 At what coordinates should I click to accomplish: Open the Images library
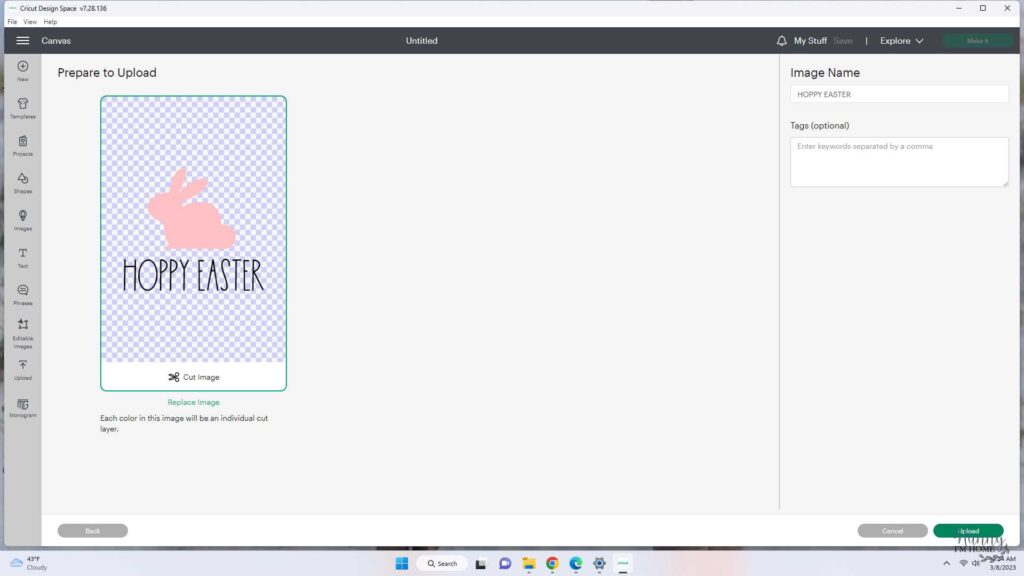click(x=23, y=219)
